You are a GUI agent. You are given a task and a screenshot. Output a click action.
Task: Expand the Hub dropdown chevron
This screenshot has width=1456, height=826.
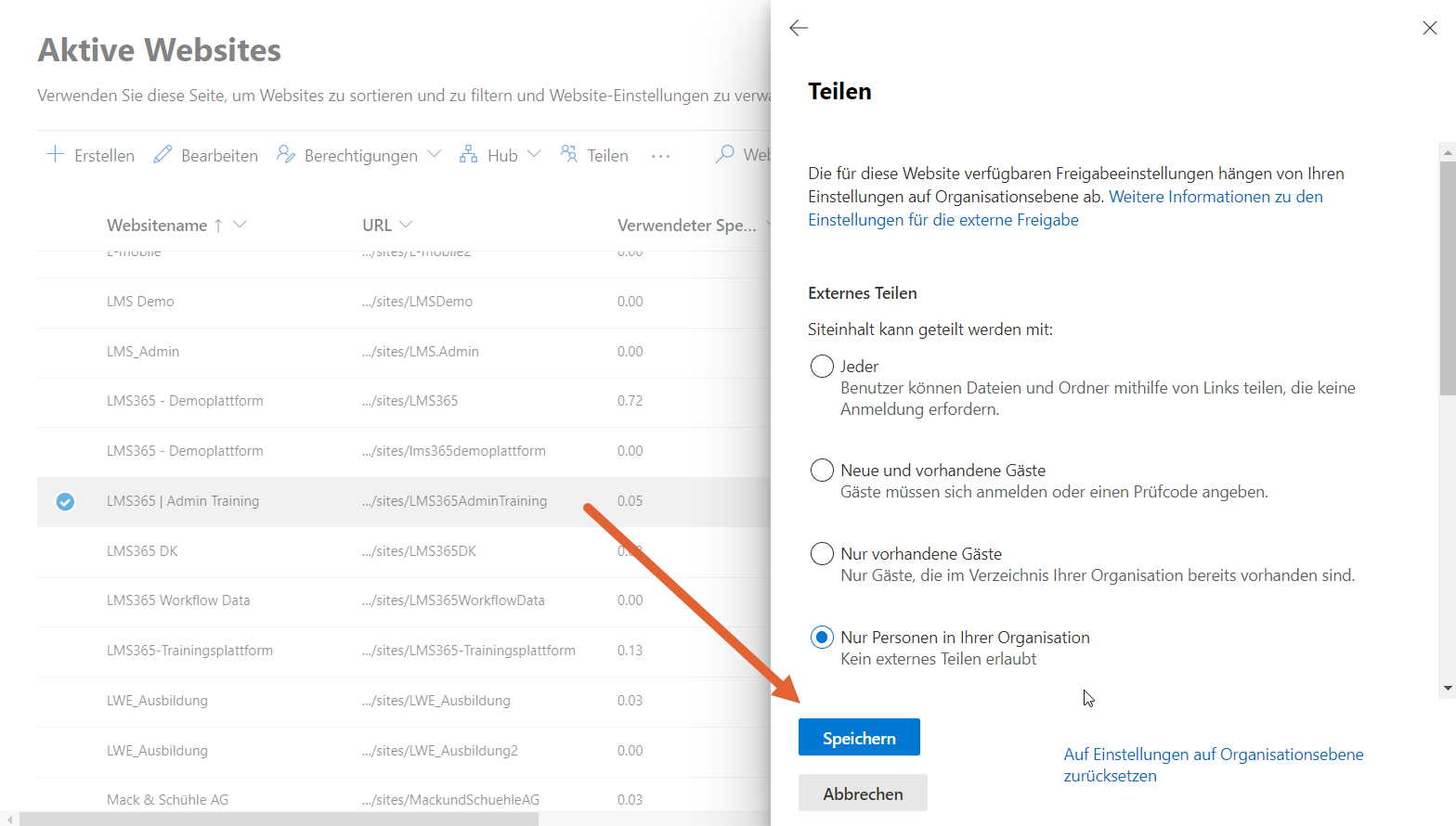click(x=534, y=154)
